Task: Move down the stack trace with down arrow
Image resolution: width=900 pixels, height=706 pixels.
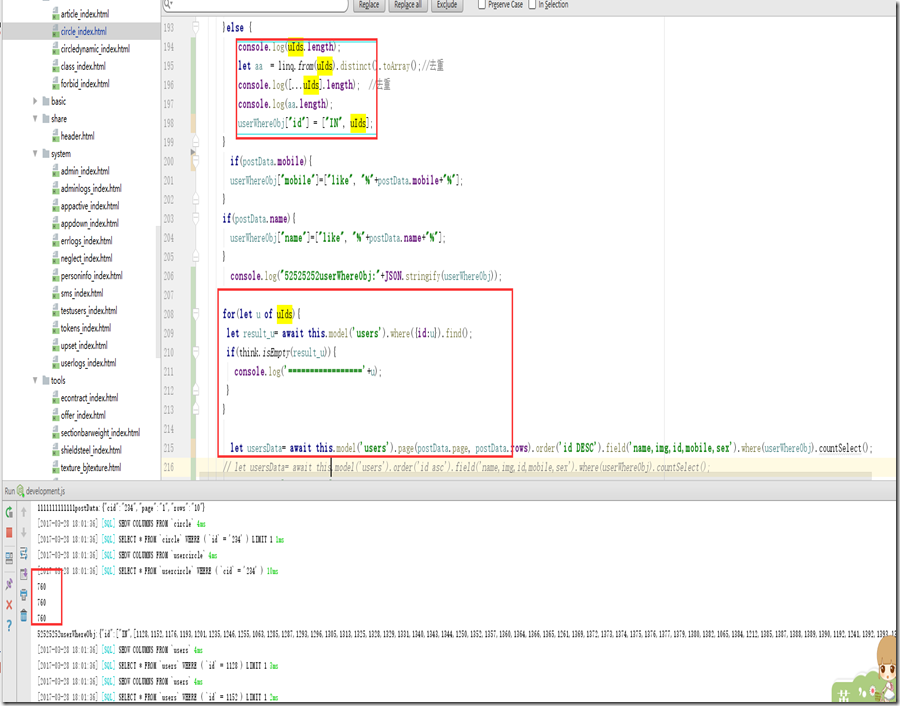Action: click(24, 532)
